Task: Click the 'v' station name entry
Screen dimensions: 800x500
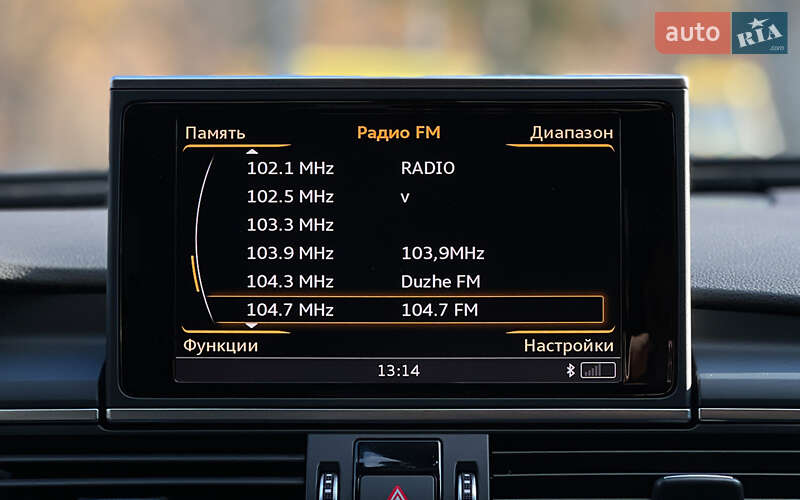Action: click(x=405, y=197)
